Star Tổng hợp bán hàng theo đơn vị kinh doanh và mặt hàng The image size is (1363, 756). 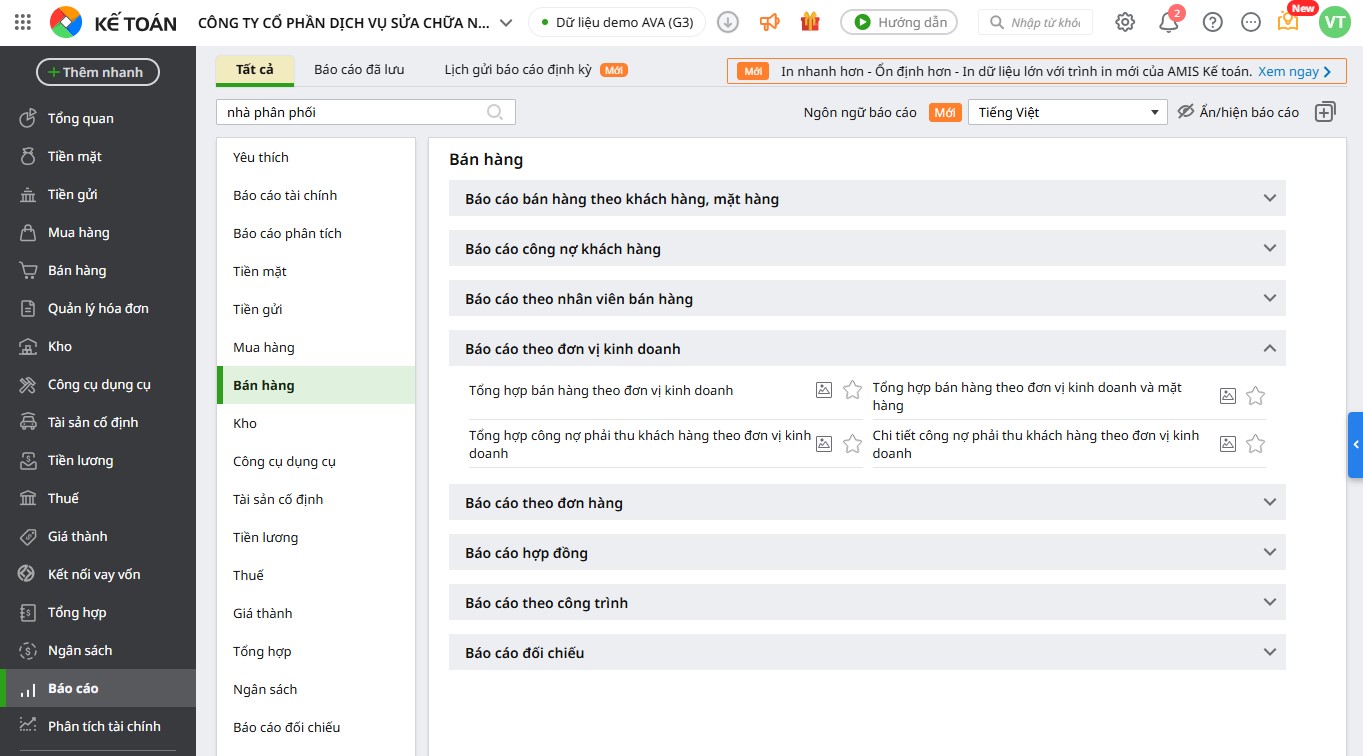point(1256,396)
